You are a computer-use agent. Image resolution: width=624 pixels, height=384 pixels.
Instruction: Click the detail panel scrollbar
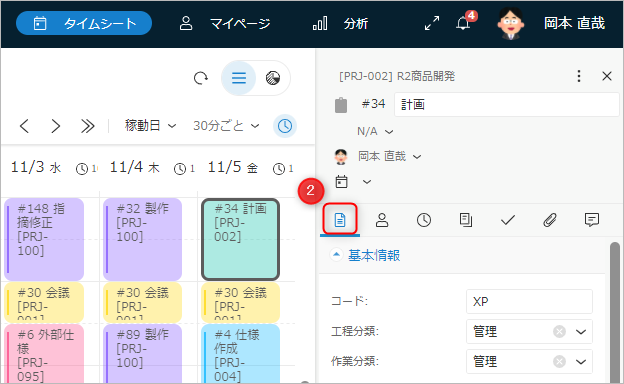click(615, 312)
